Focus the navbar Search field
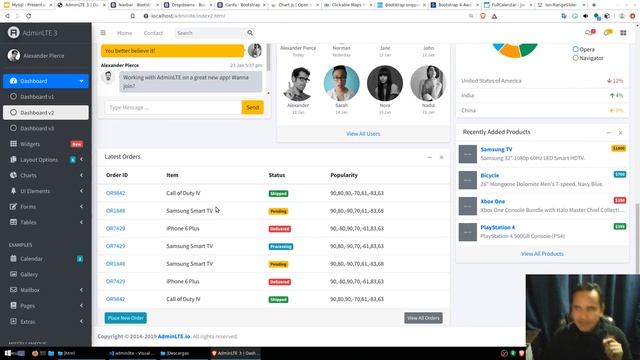The width and height of the screenshot is (640, 360). tap(210, 33)
